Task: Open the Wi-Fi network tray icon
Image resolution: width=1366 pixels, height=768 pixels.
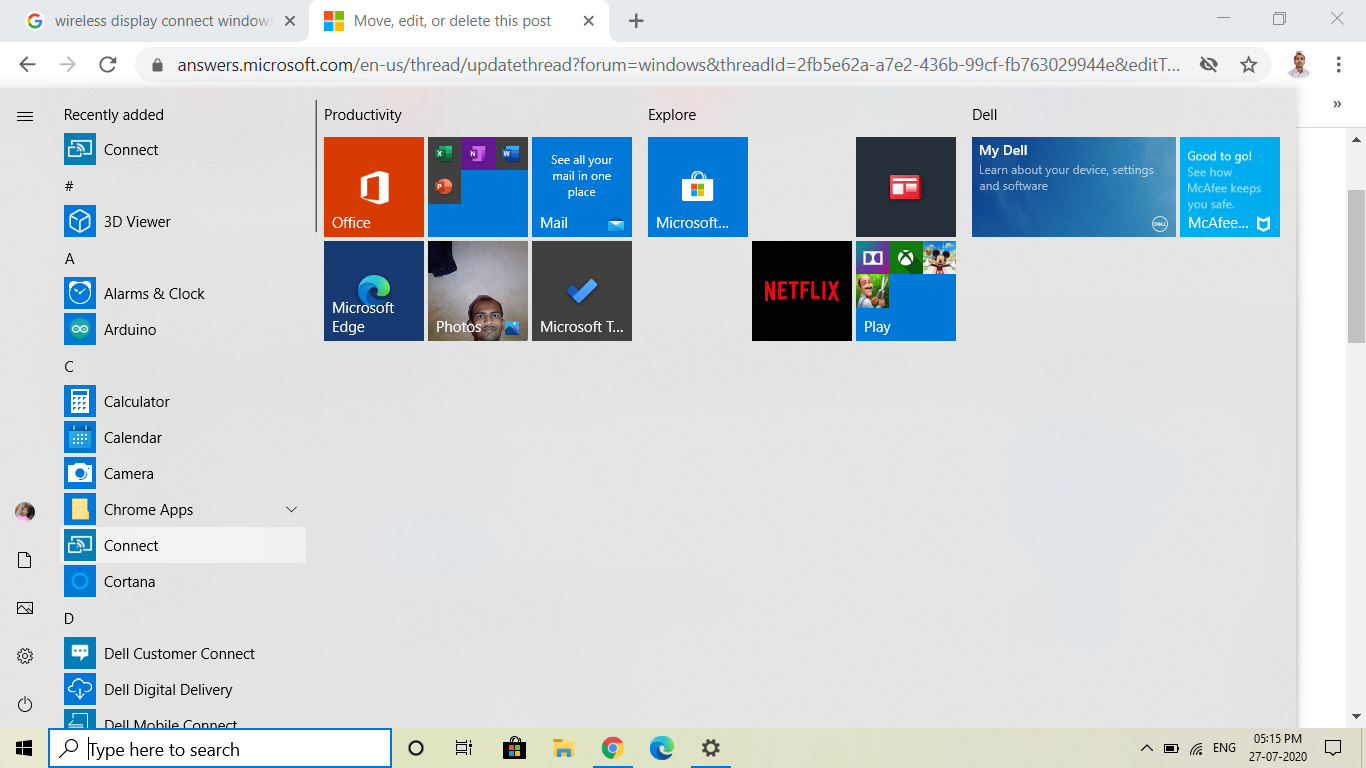Action: [1196, 748]
